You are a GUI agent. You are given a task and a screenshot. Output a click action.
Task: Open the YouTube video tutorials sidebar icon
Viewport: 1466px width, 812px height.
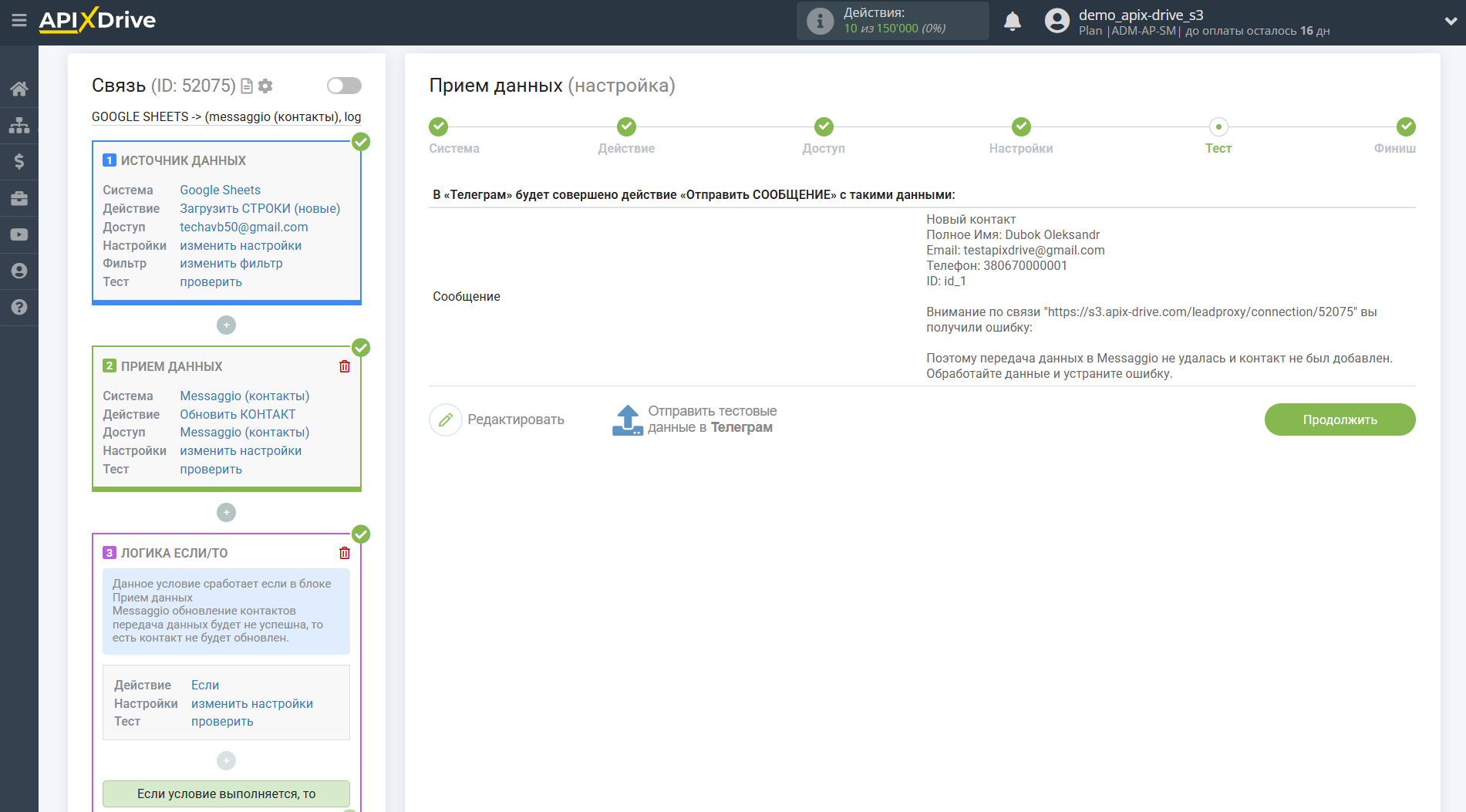click(19, 234)
